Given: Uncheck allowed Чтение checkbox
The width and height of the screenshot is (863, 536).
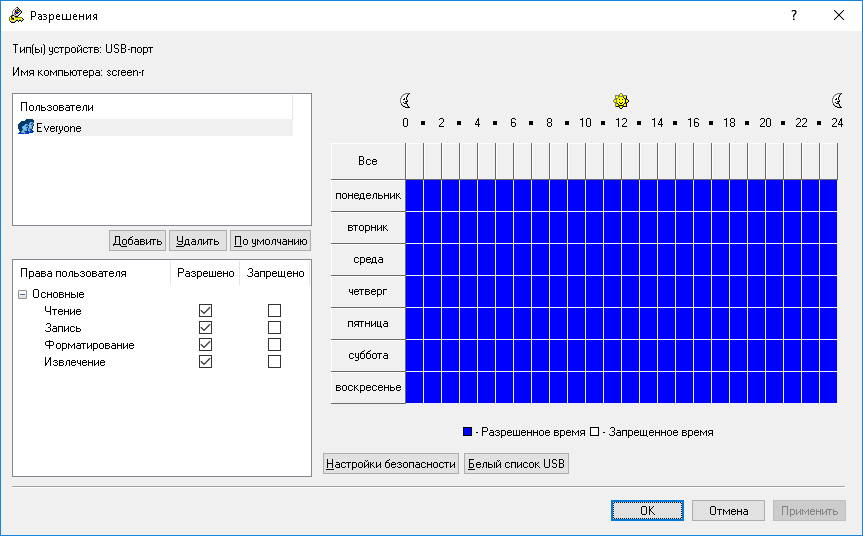Looking at the screenshot, I should click(206, 311).
